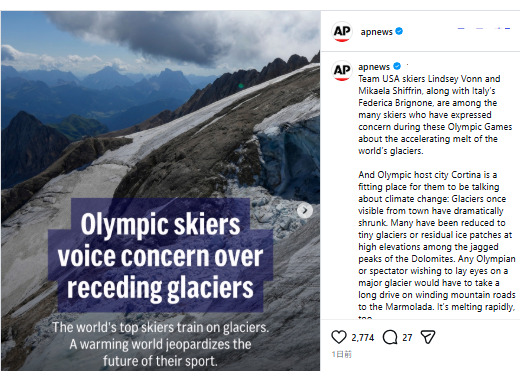Open AP logo avatar in post header
Viewport: 520px width, 380px height.
pos(342,32)
